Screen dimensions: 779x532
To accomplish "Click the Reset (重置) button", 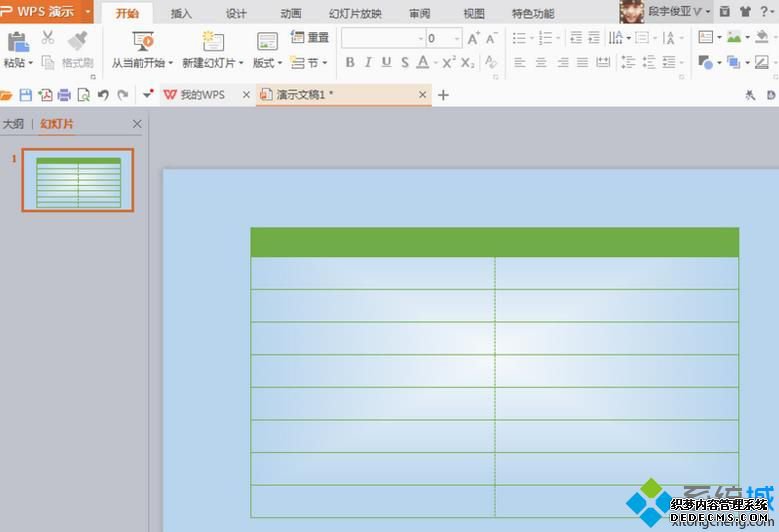I will tap(310, 37).
